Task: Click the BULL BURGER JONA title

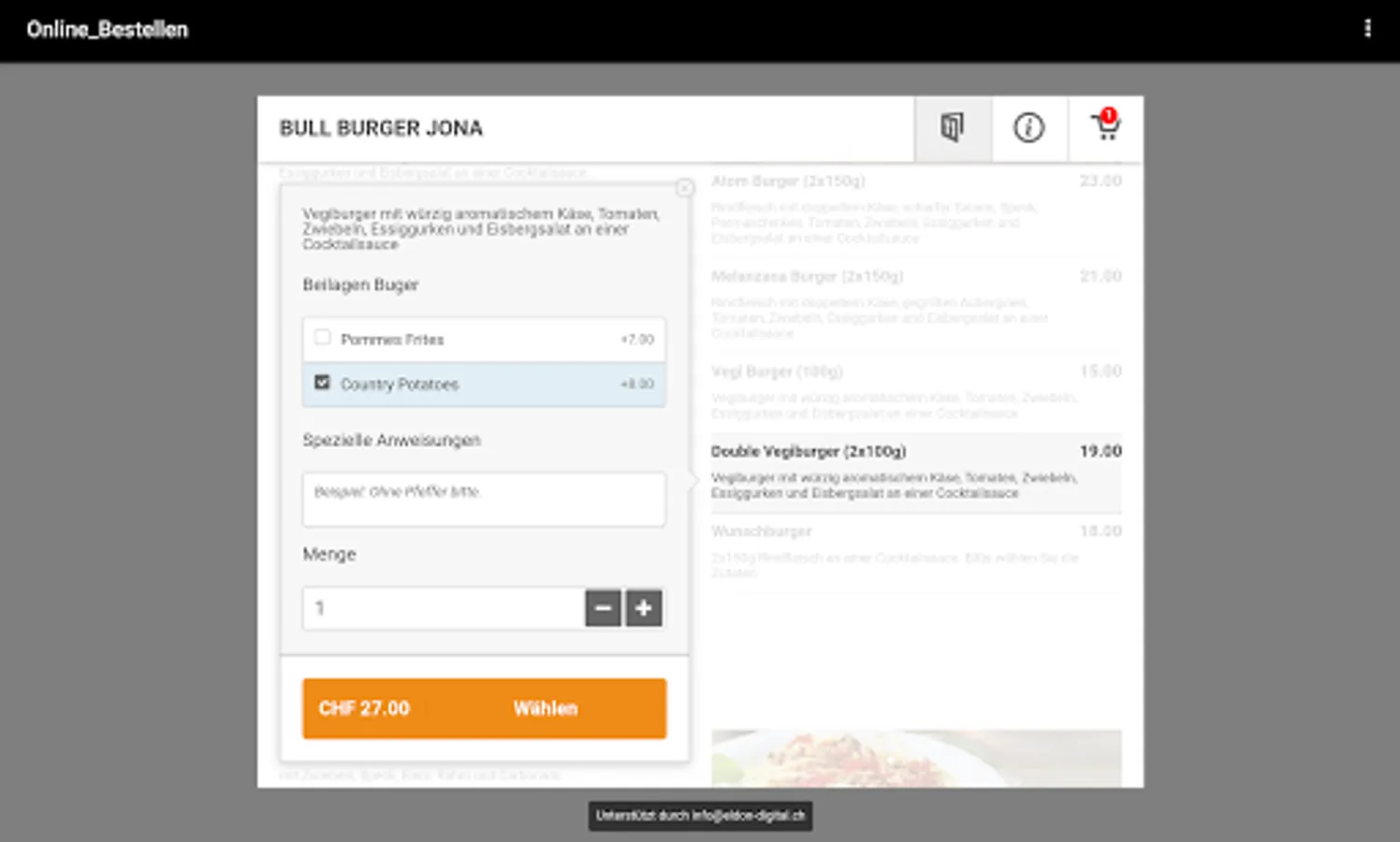Action: [381, 128]
